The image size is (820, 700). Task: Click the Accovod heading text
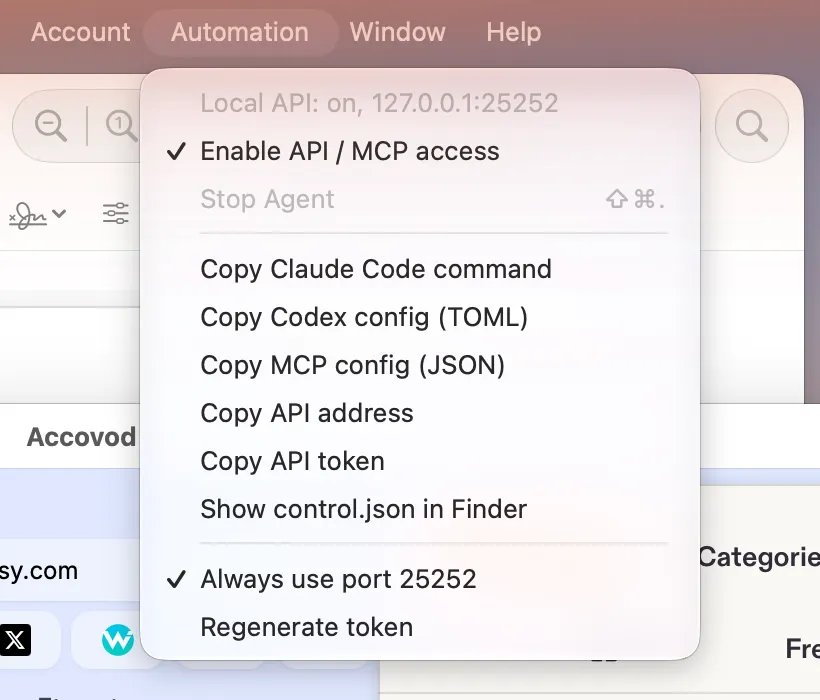tap(82, 437)
